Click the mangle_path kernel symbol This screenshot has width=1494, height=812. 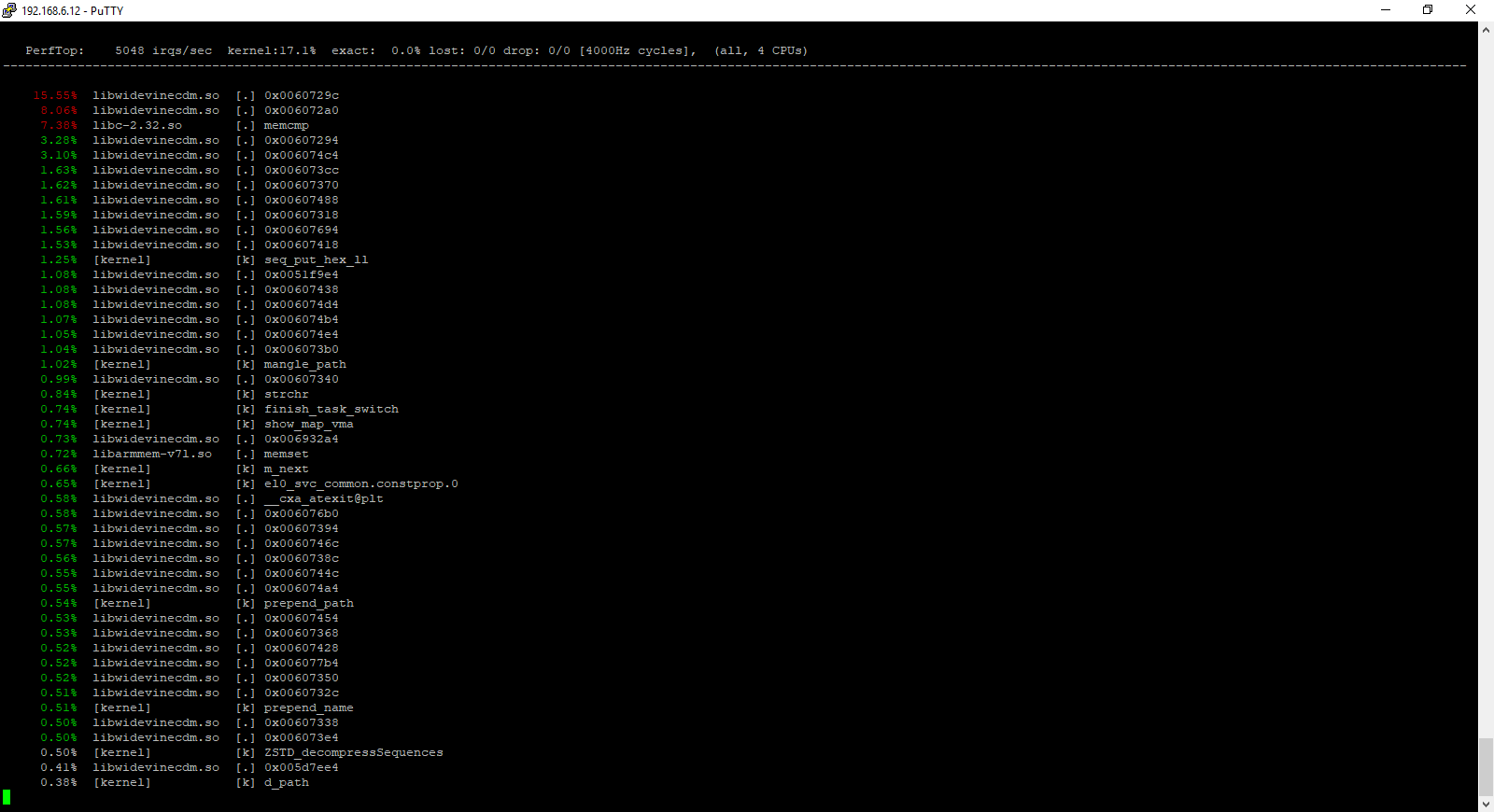(304, 365)
